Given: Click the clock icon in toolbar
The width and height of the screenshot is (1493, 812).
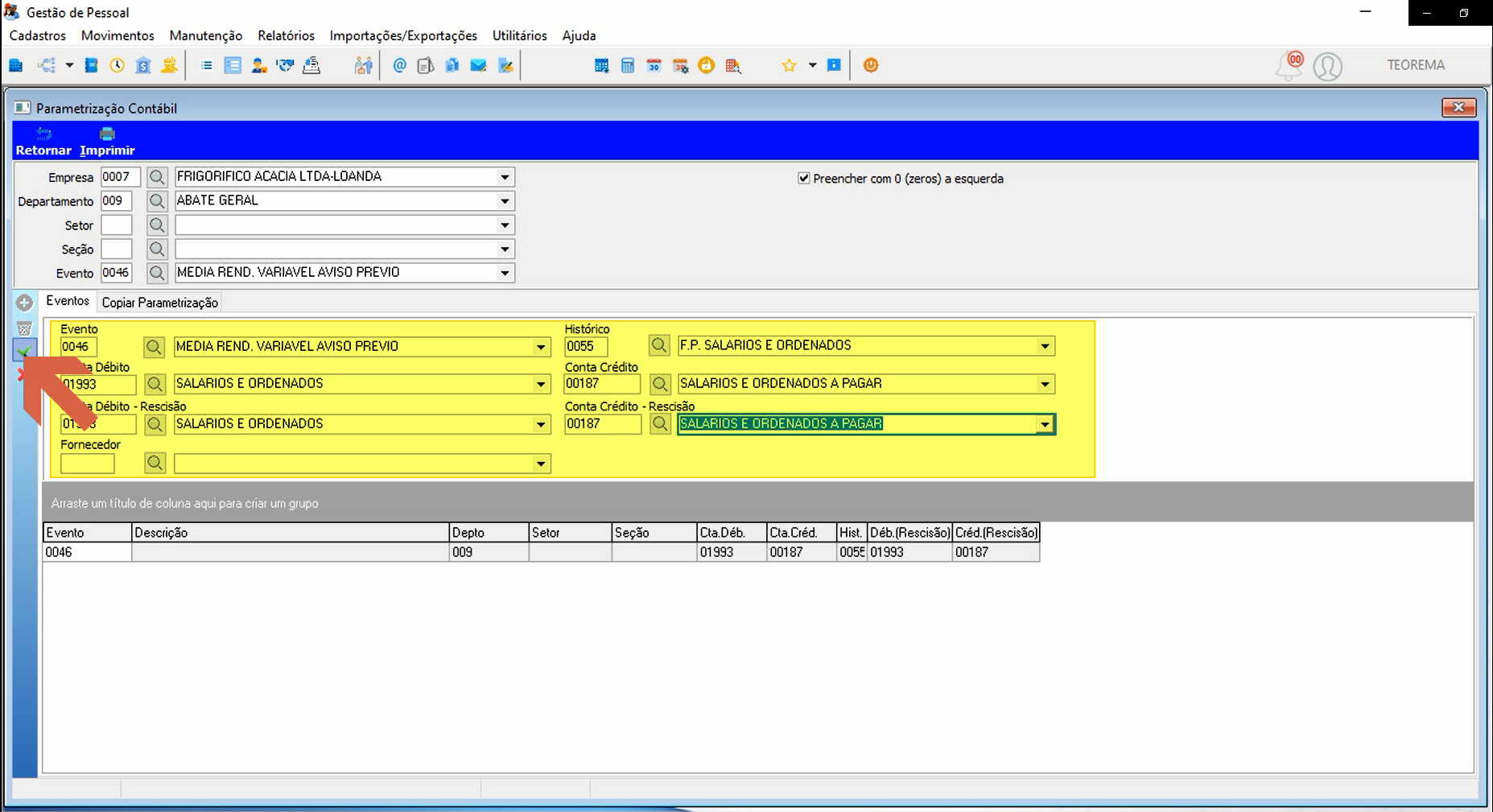Looking at the screenshot, I should click(x=118, y=66).
